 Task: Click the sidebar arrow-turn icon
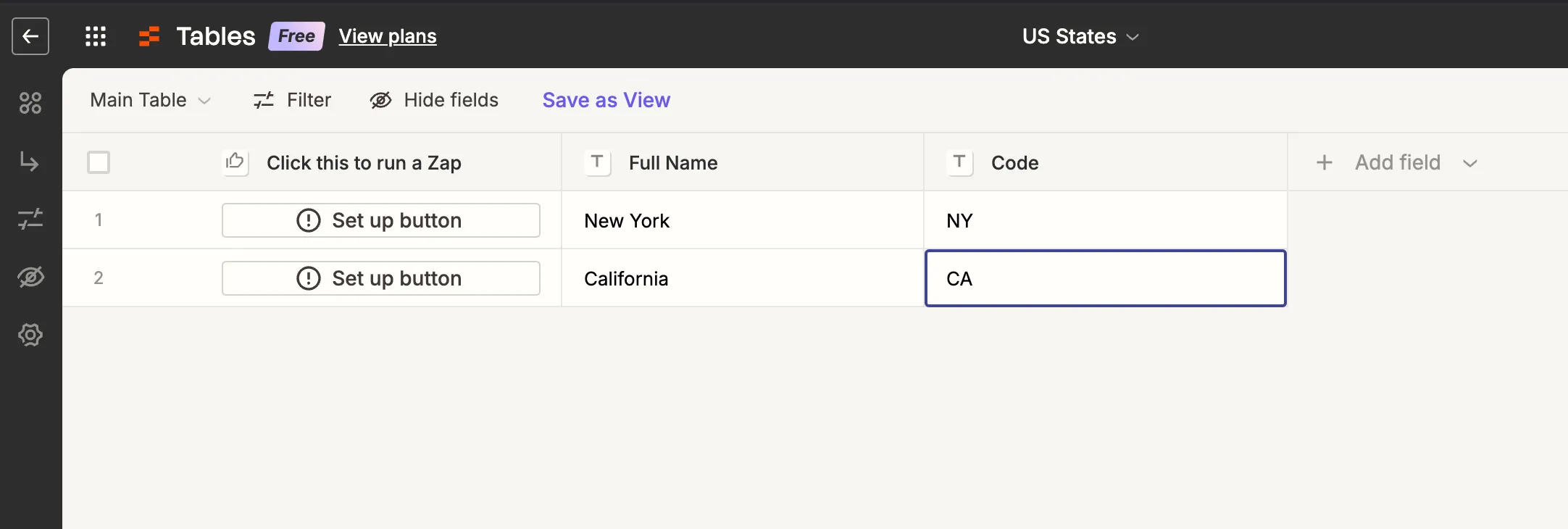(30, 161)
